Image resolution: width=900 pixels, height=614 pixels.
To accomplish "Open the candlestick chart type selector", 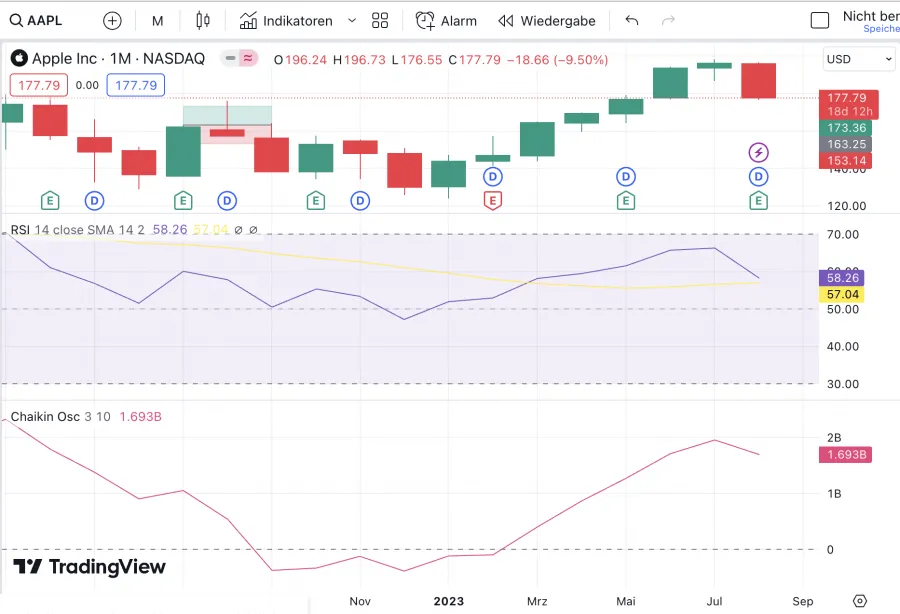I will click(204, 20).
